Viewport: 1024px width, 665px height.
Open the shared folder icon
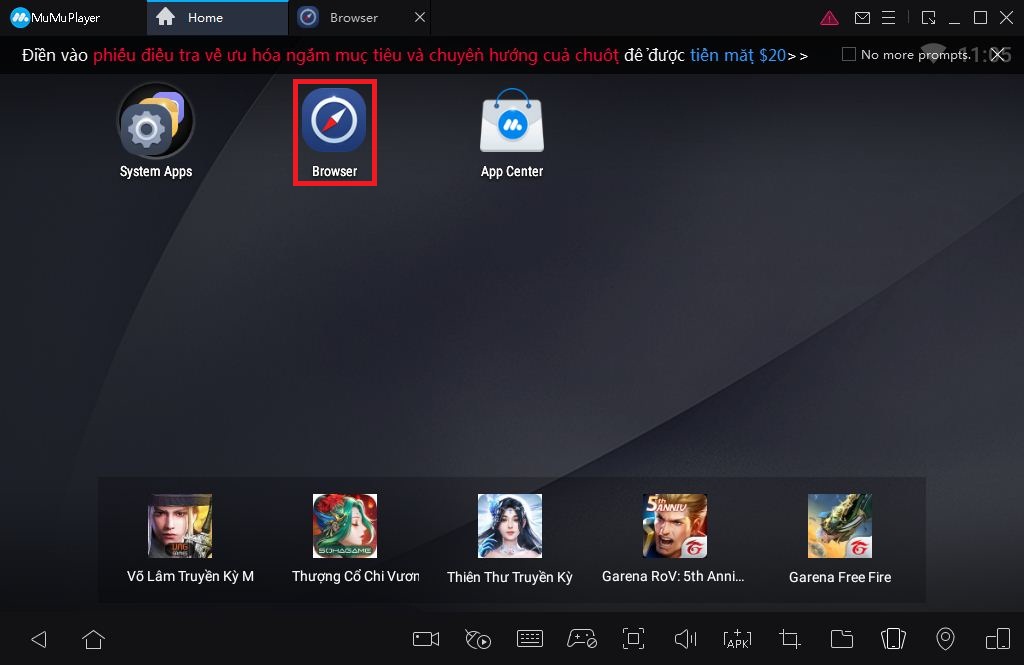tap(841, 639)
